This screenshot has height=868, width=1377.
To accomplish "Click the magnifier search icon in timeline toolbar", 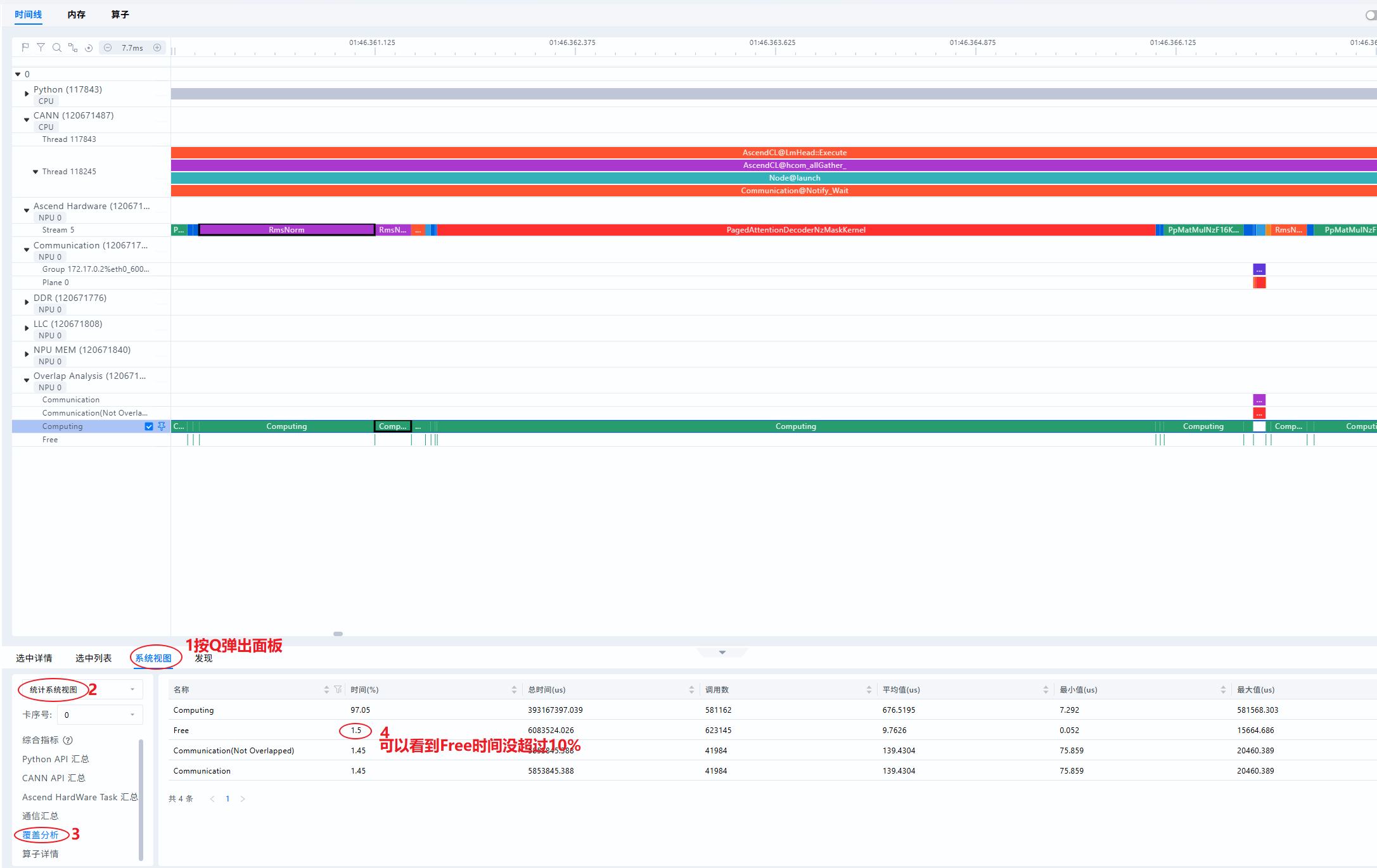I will (56, 48).
